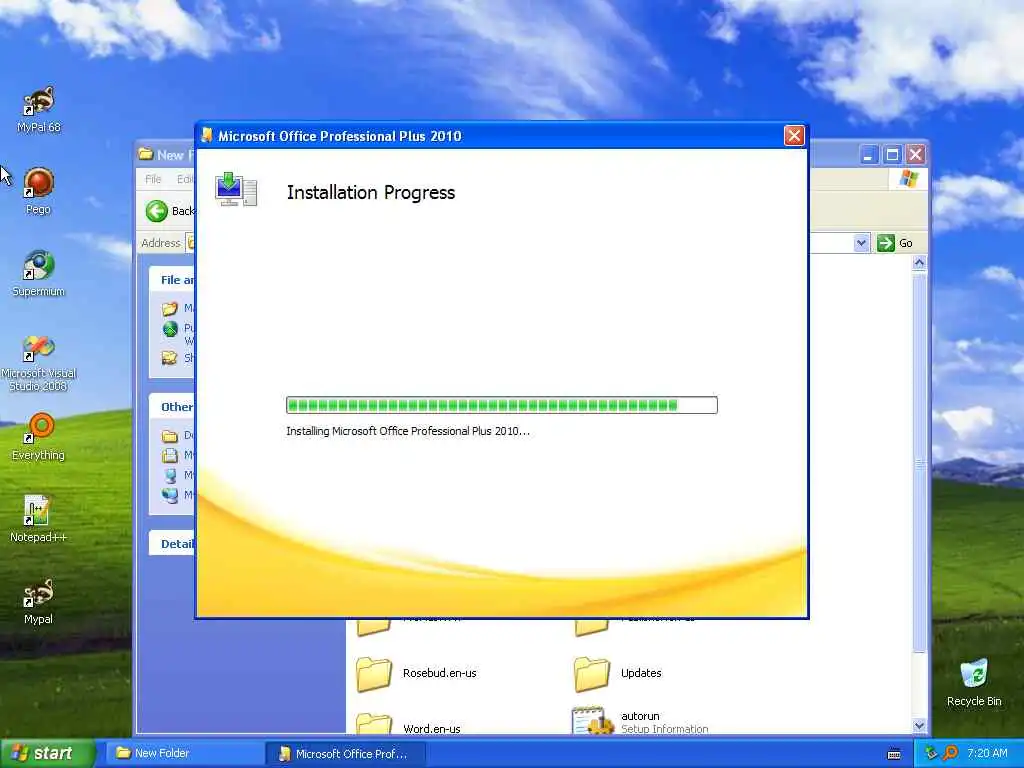This screenshot has width=1024, height=768.
Task: Select the Updates folder in Explorer
Action: 618,673
